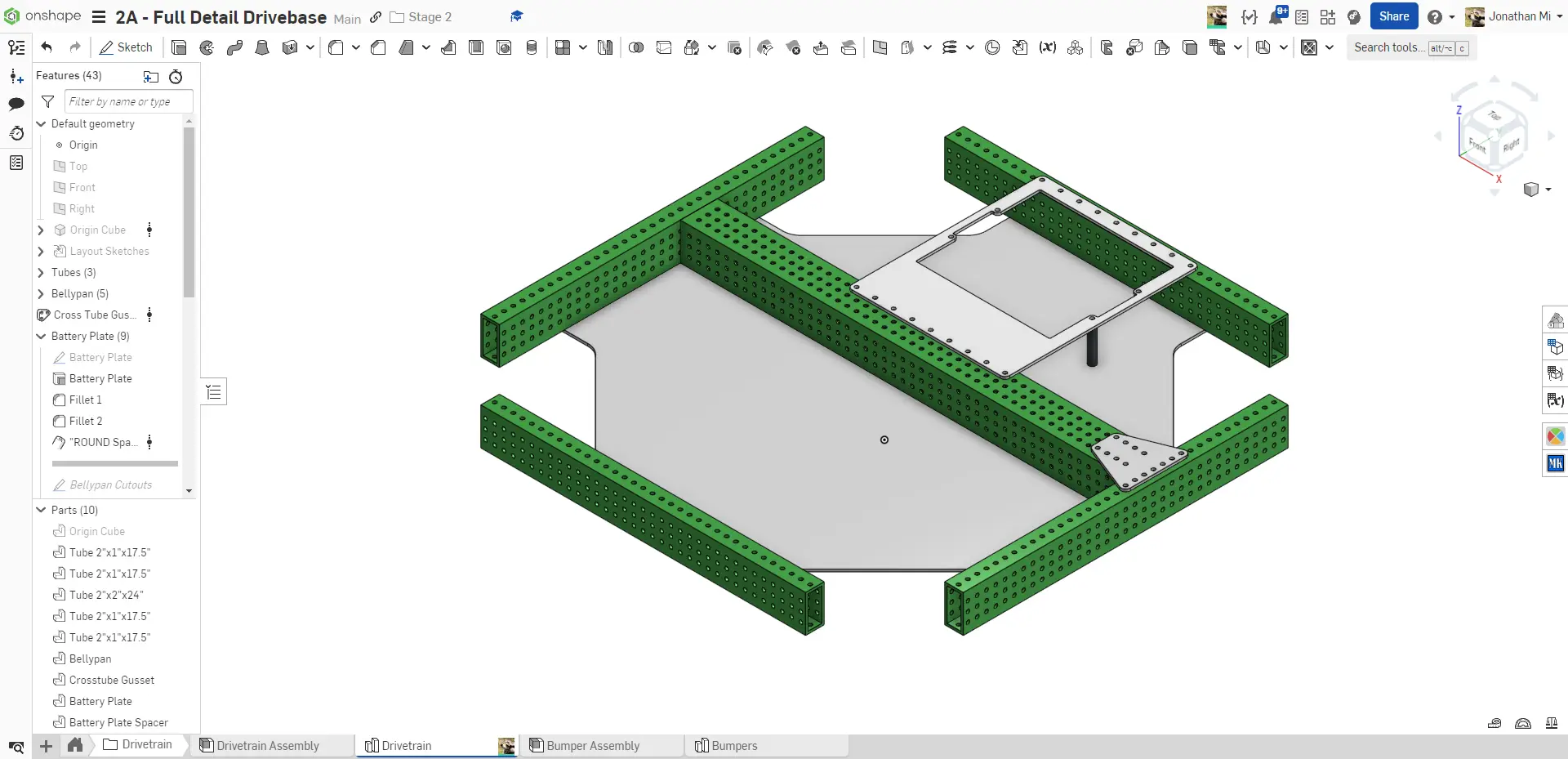Select the Extrude tool

point(180,47)
